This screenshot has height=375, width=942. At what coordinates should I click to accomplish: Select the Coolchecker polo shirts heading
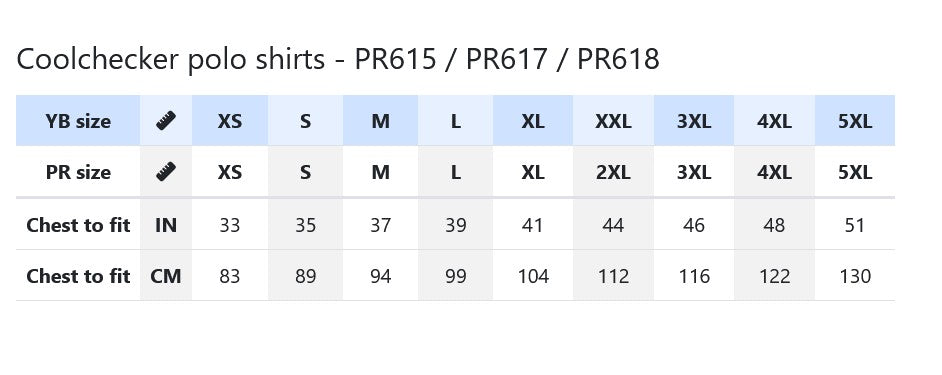[x=338, y=59]
